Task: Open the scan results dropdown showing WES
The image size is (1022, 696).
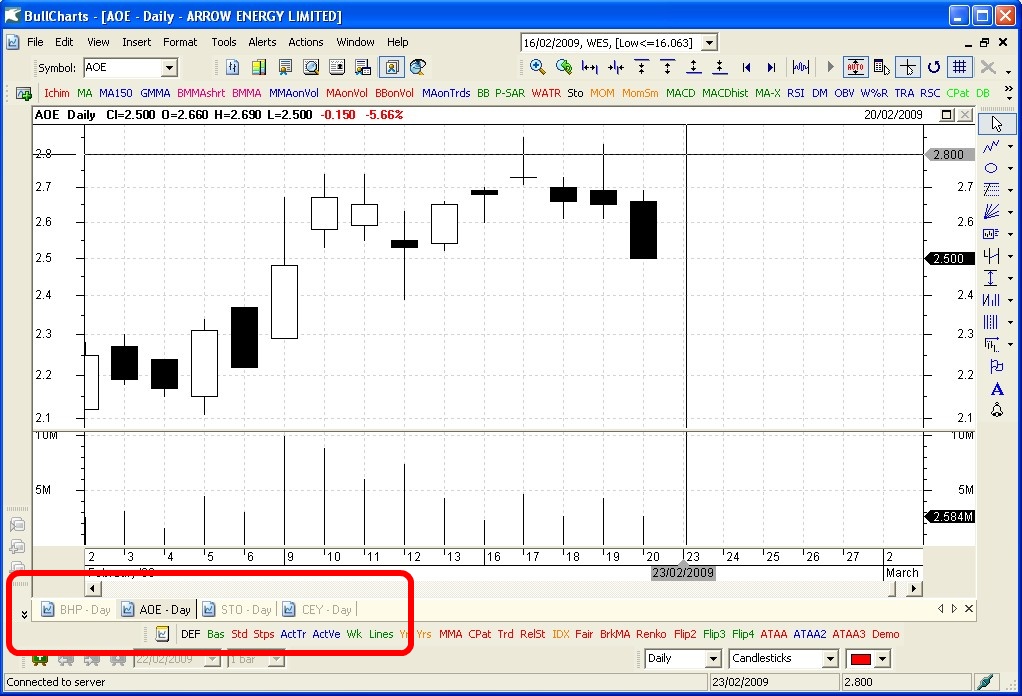Action: [710, 42]
